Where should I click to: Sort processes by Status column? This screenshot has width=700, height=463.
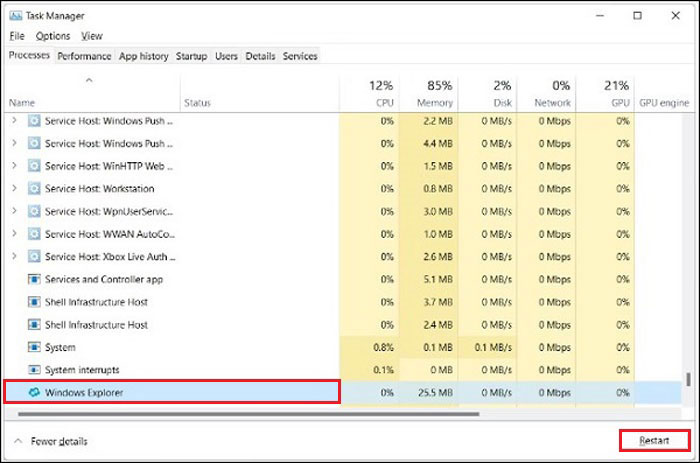260,94
